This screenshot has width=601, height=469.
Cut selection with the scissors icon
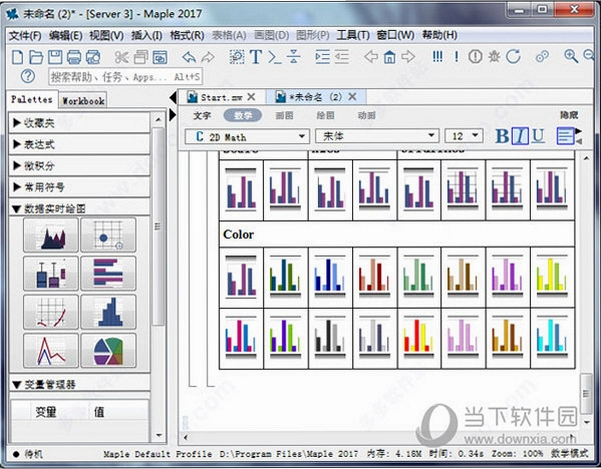point(122,57)
